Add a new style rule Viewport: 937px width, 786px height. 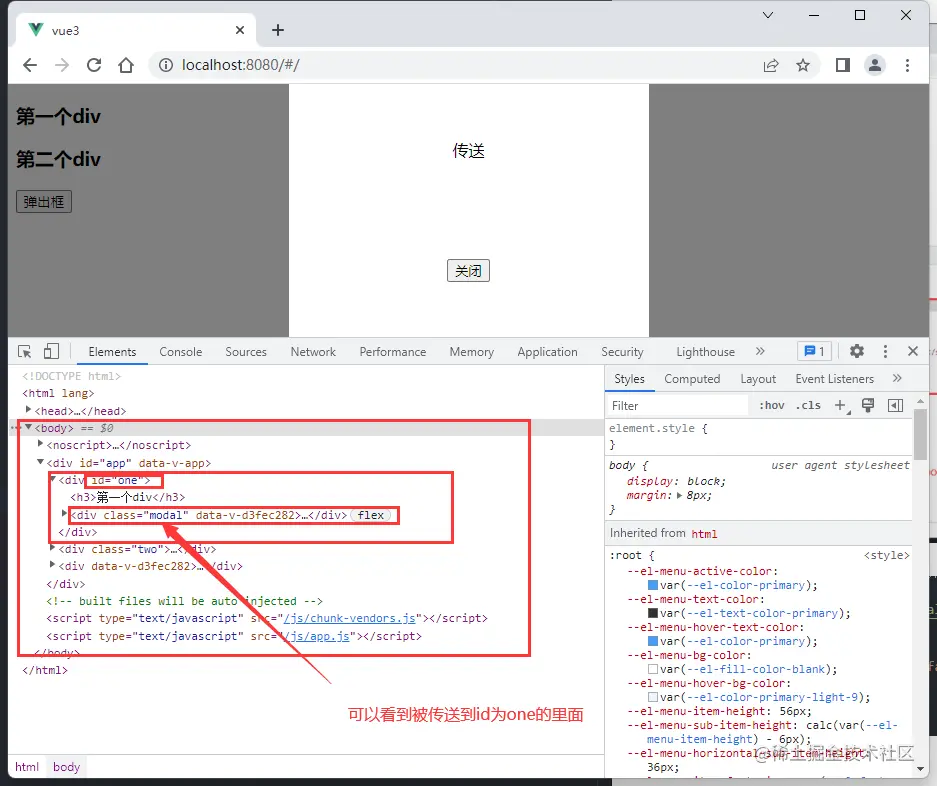(841, 405)
